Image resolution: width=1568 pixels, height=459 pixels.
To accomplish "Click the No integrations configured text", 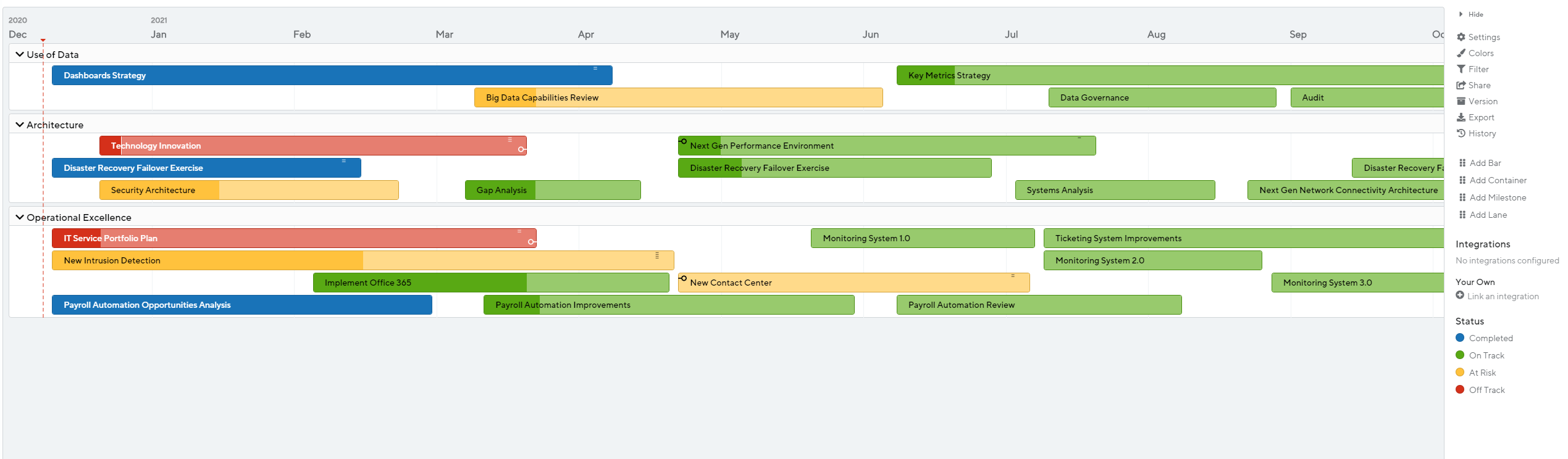I will coord(1507,260).
